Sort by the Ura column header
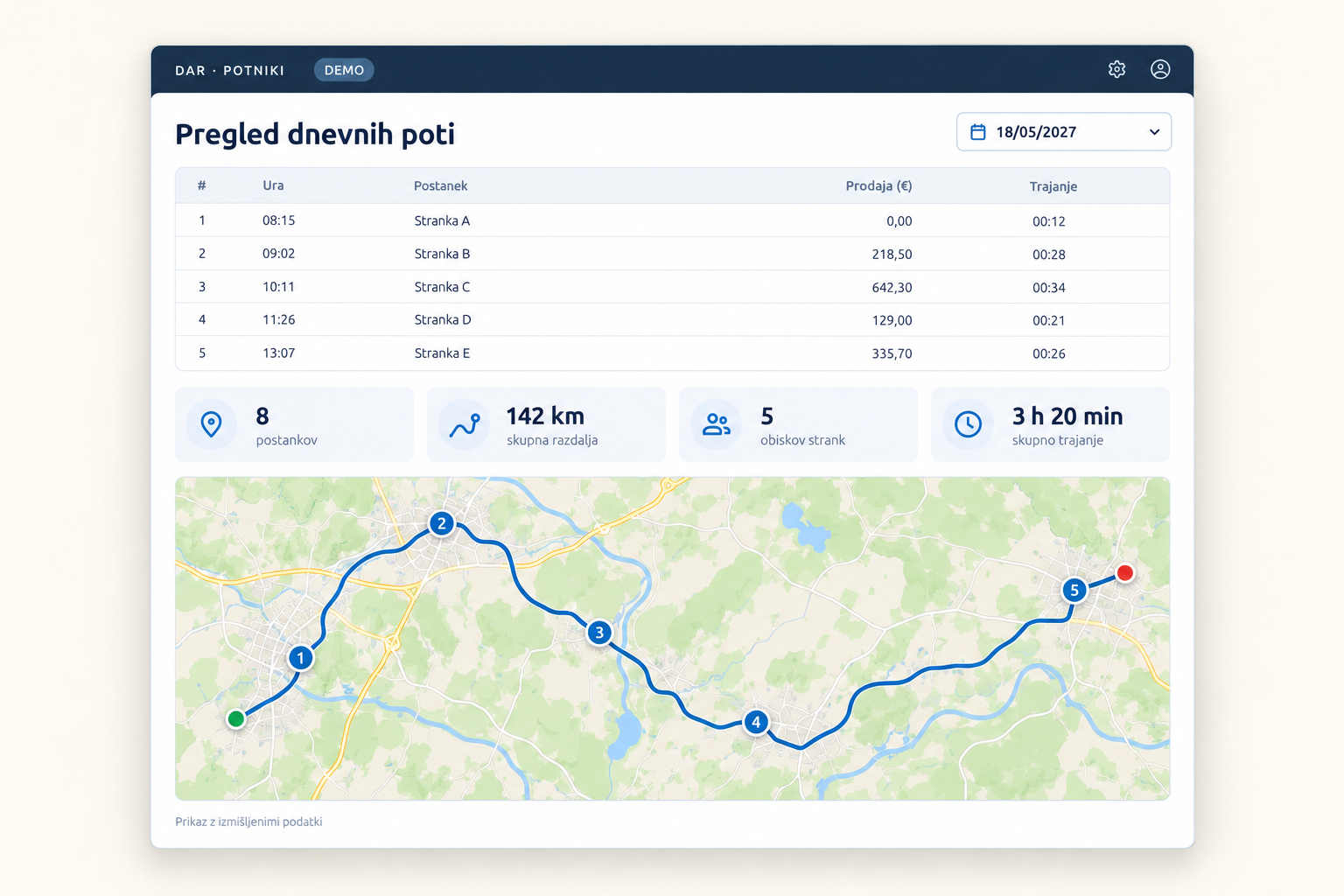The height and width of the screenshot is (896, 1344). click(273, 185)
